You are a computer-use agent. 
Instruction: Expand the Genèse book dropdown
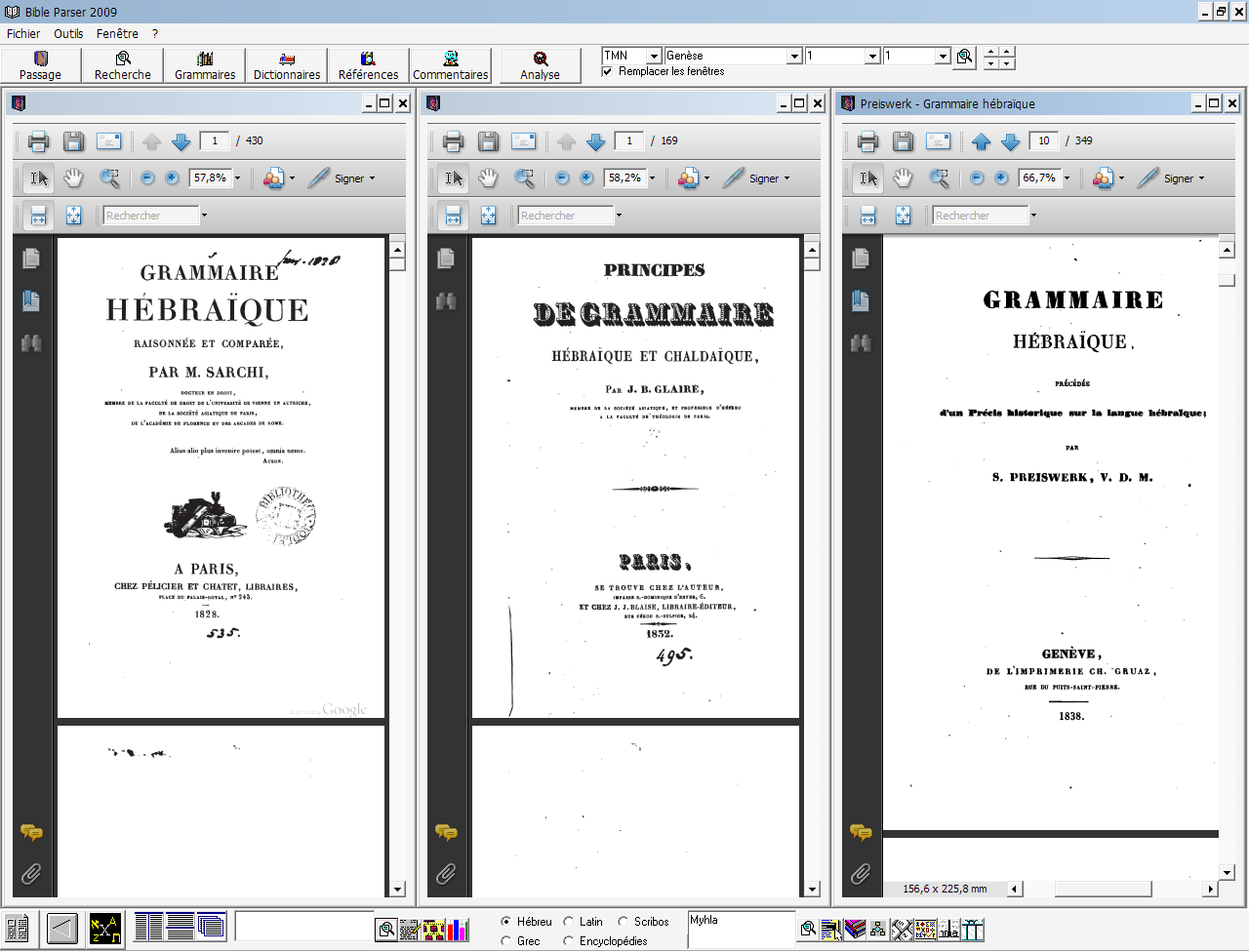794,56
